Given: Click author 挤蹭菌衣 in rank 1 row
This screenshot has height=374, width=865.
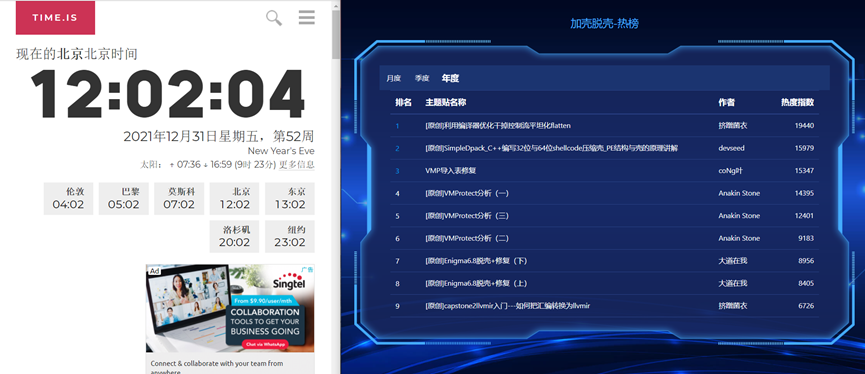Looking at the screenshot, I should click(x=733, y=126).
